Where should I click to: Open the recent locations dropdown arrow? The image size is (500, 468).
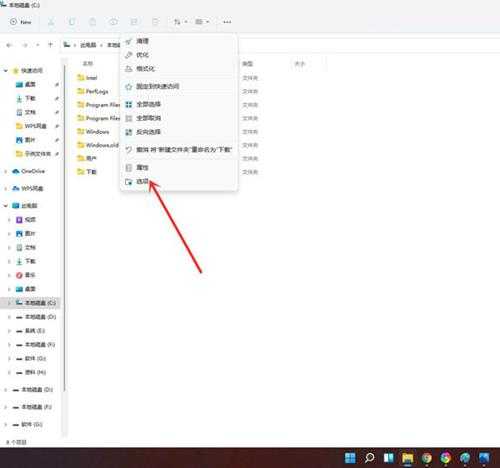coord(38,45)
